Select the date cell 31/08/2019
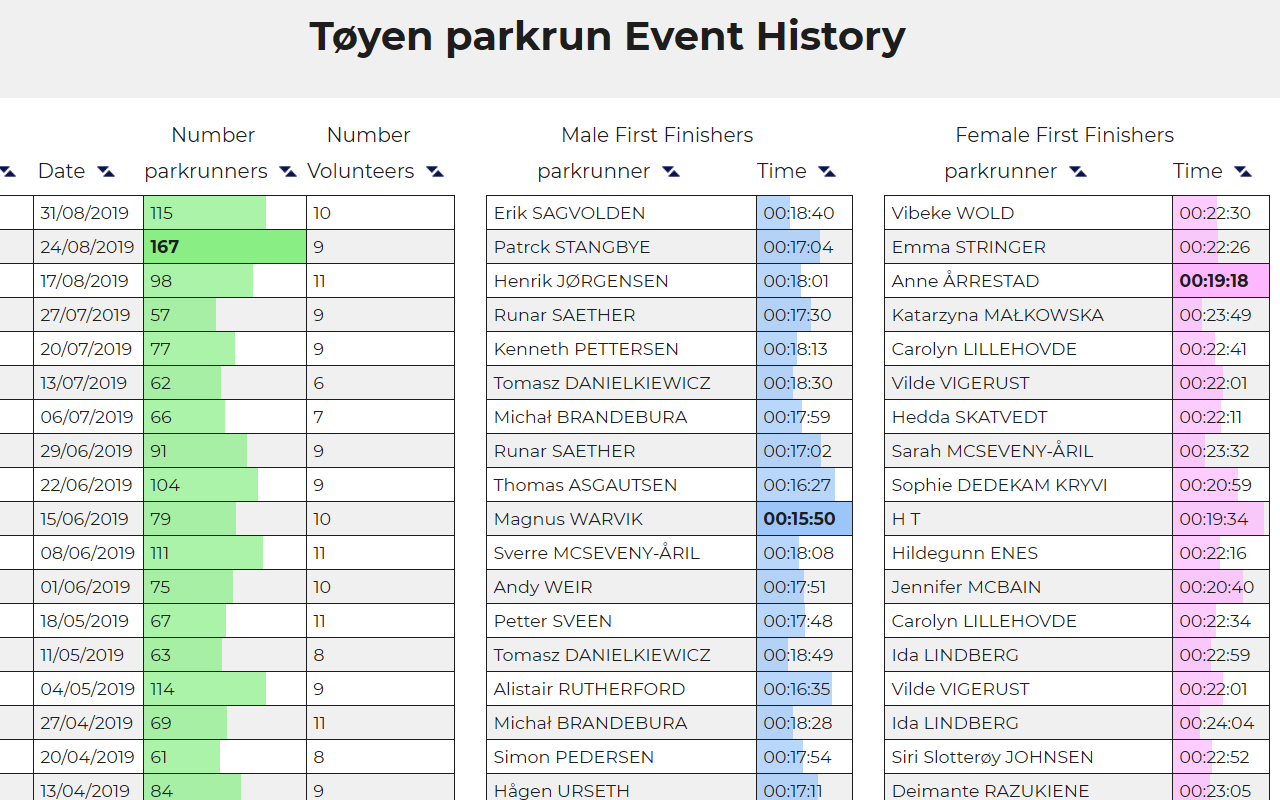The width and height of the screenshot is (1280, 800). pos(89,213)
